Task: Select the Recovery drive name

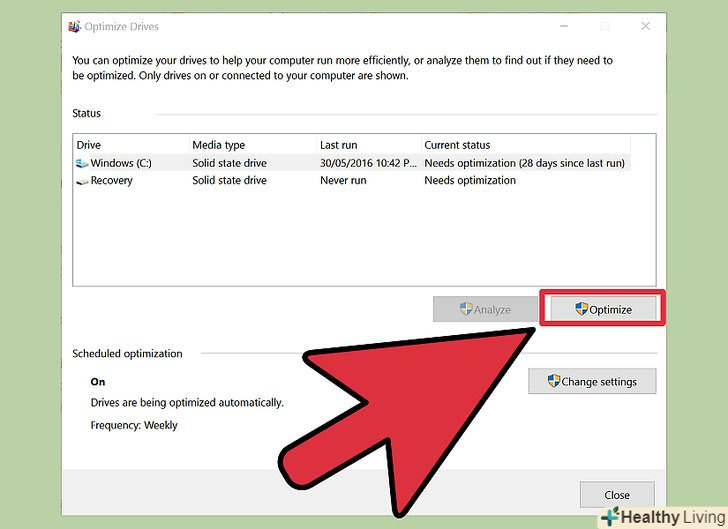Action: pyautogui.click(x=112, y=181)
